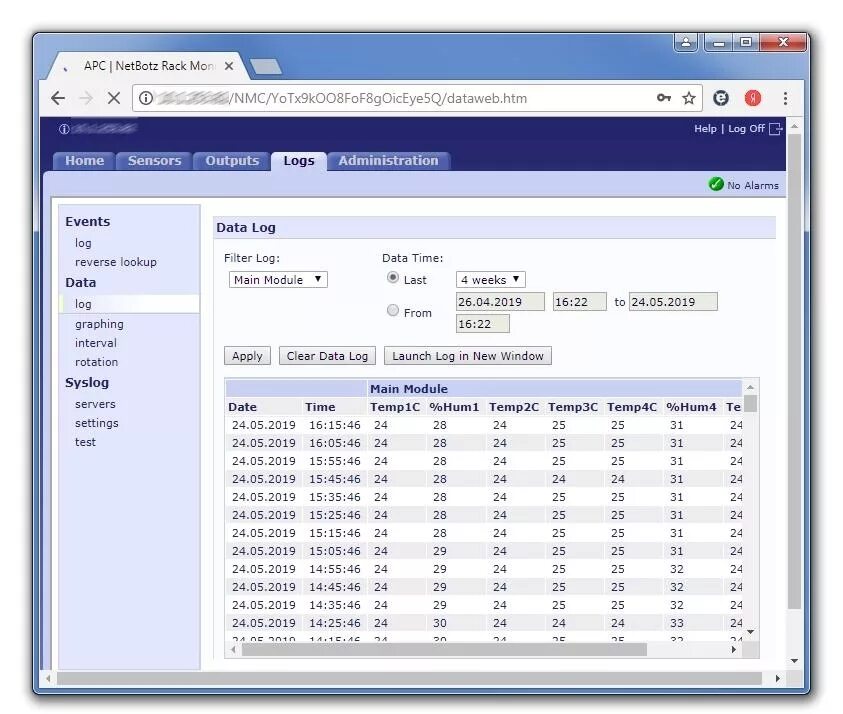Viewport: 843px width, 714px height.
Task: Click the browser back arrow
Action: [58, 98]
